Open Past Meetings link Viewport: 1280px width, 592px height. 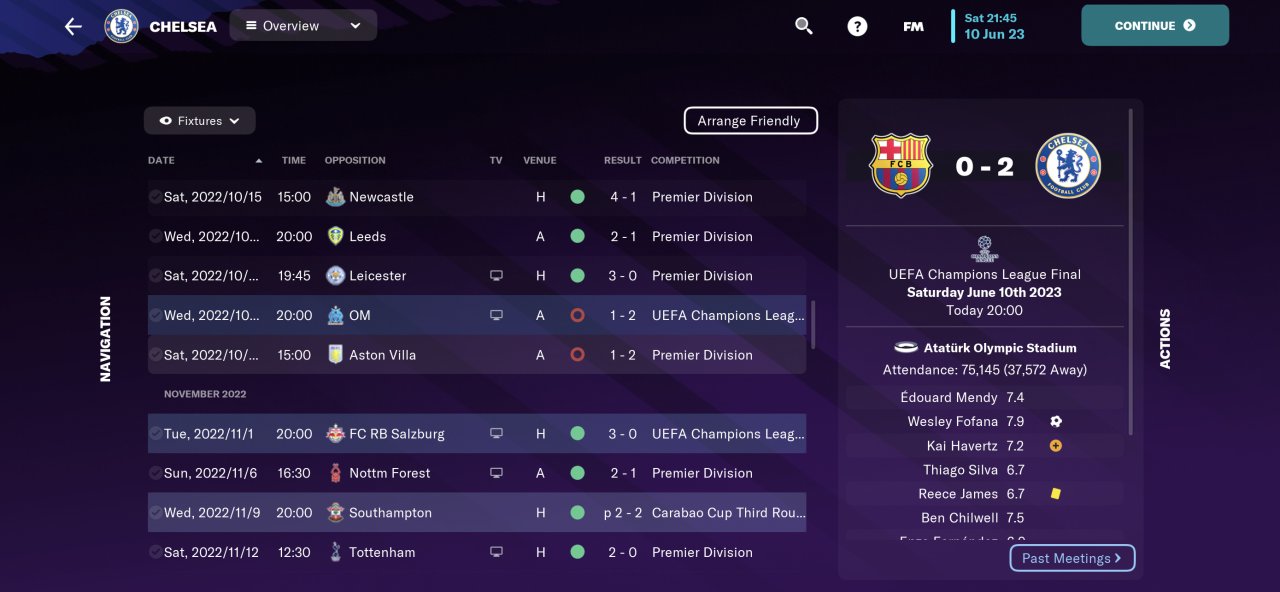coord(1071,558)
